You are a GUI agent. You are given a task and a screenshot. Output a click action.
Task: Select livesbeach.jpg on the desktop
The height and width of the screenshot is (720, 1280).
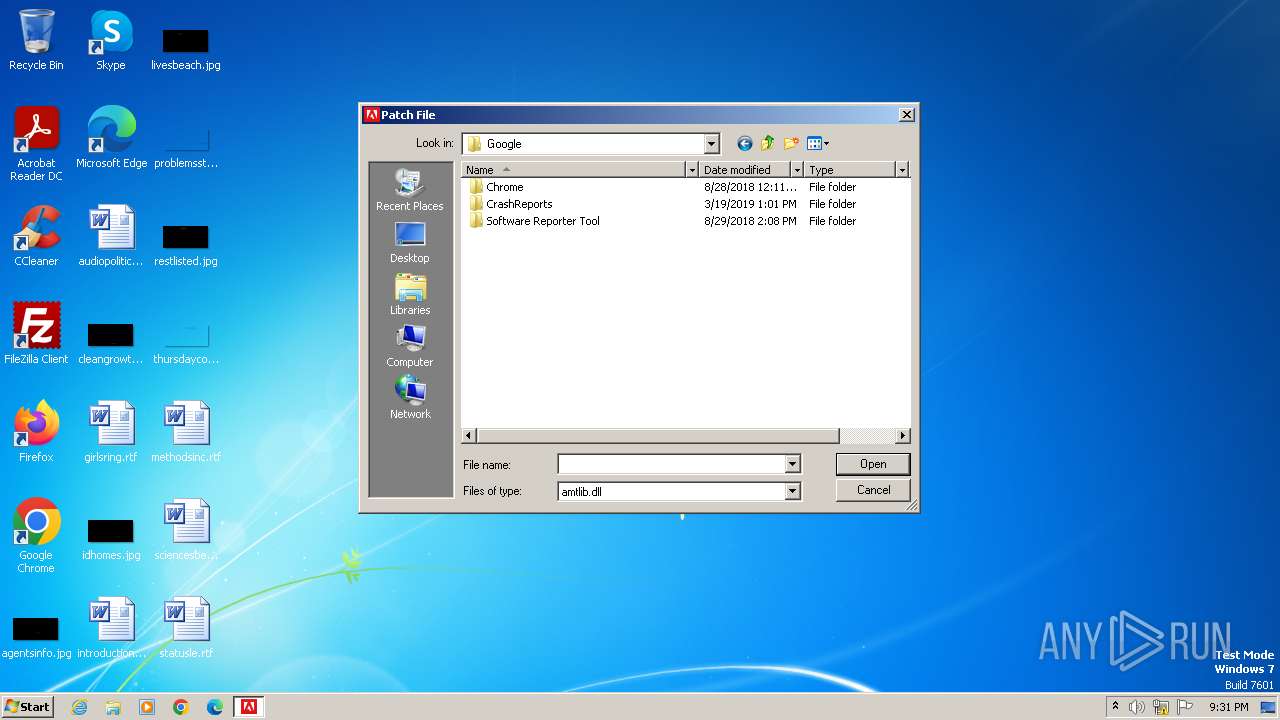tap(186, 48)
